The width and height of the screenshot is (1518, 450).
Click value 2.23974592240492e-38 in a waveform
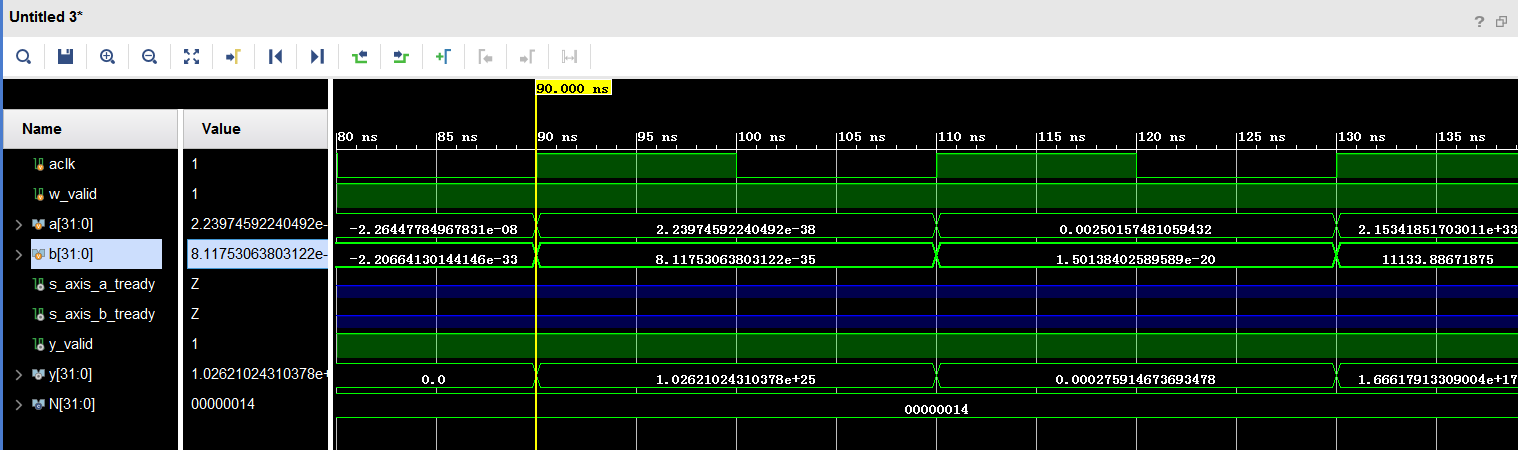[736, 229]
